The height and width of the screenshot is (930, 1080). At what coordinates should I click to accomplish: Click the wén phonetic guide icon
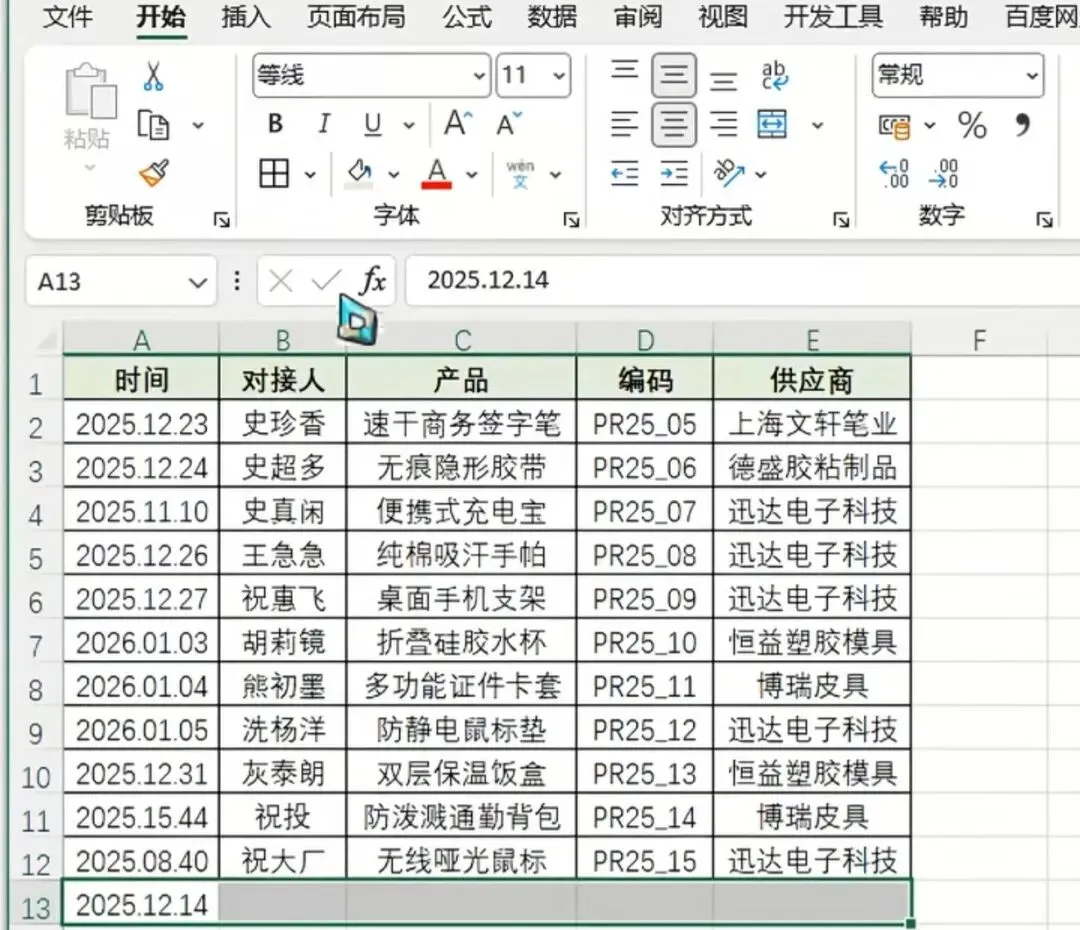pyautogui.click(x=520, y=174)
